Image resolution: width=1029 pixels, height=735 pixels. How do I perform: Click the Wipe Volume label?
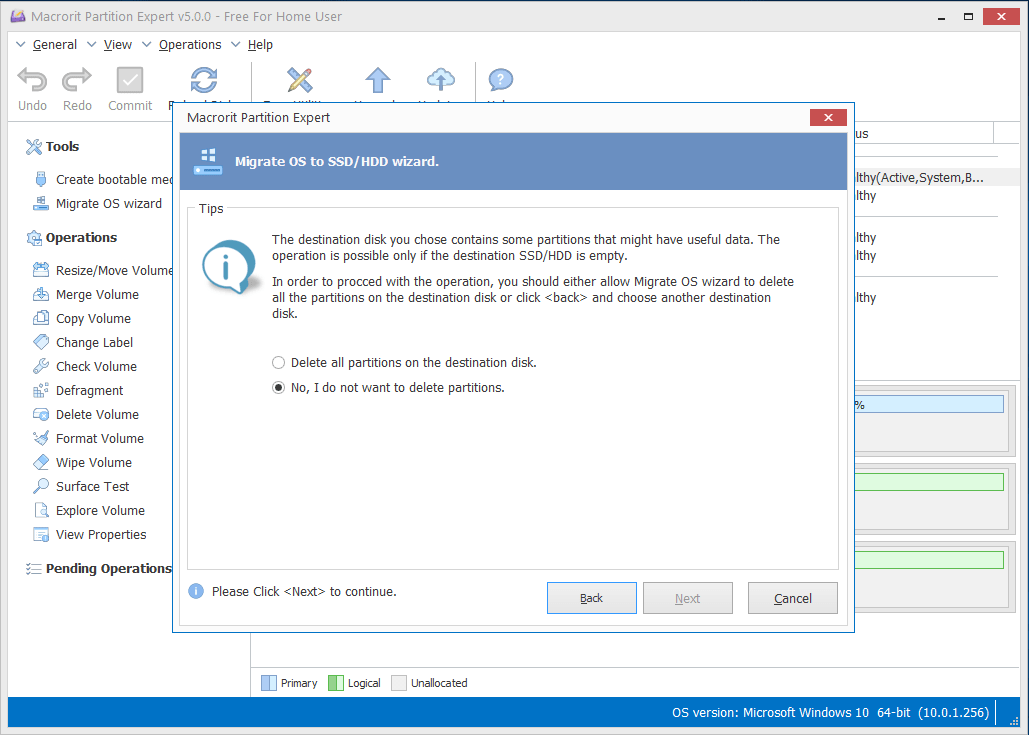click(x=94, y=462)
